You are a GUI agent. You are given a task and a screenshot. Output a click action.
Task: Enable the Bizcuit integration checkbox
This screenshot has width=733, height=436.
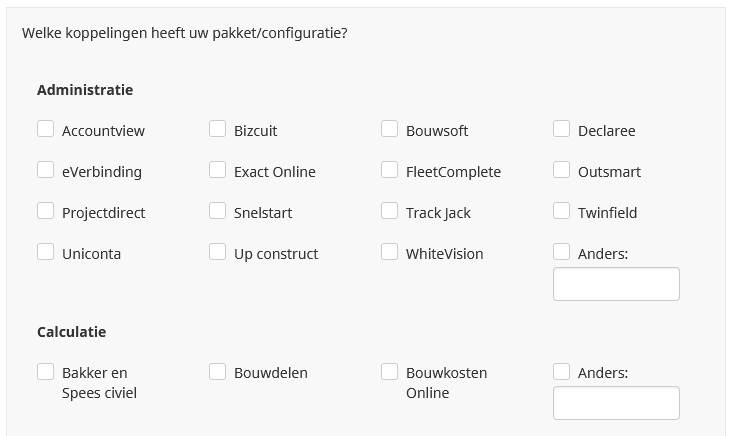(217, 129)
